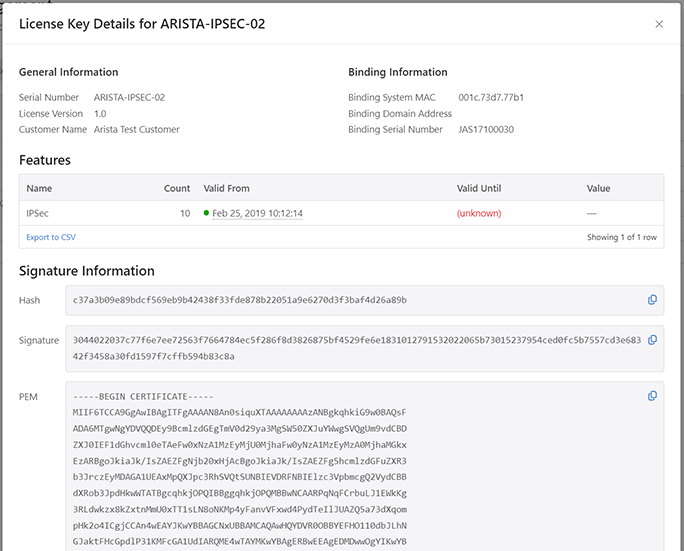This screenshot has width=684, height=551.
Task: Close the License Key Details dialog
Action: [x=659, y=24]
